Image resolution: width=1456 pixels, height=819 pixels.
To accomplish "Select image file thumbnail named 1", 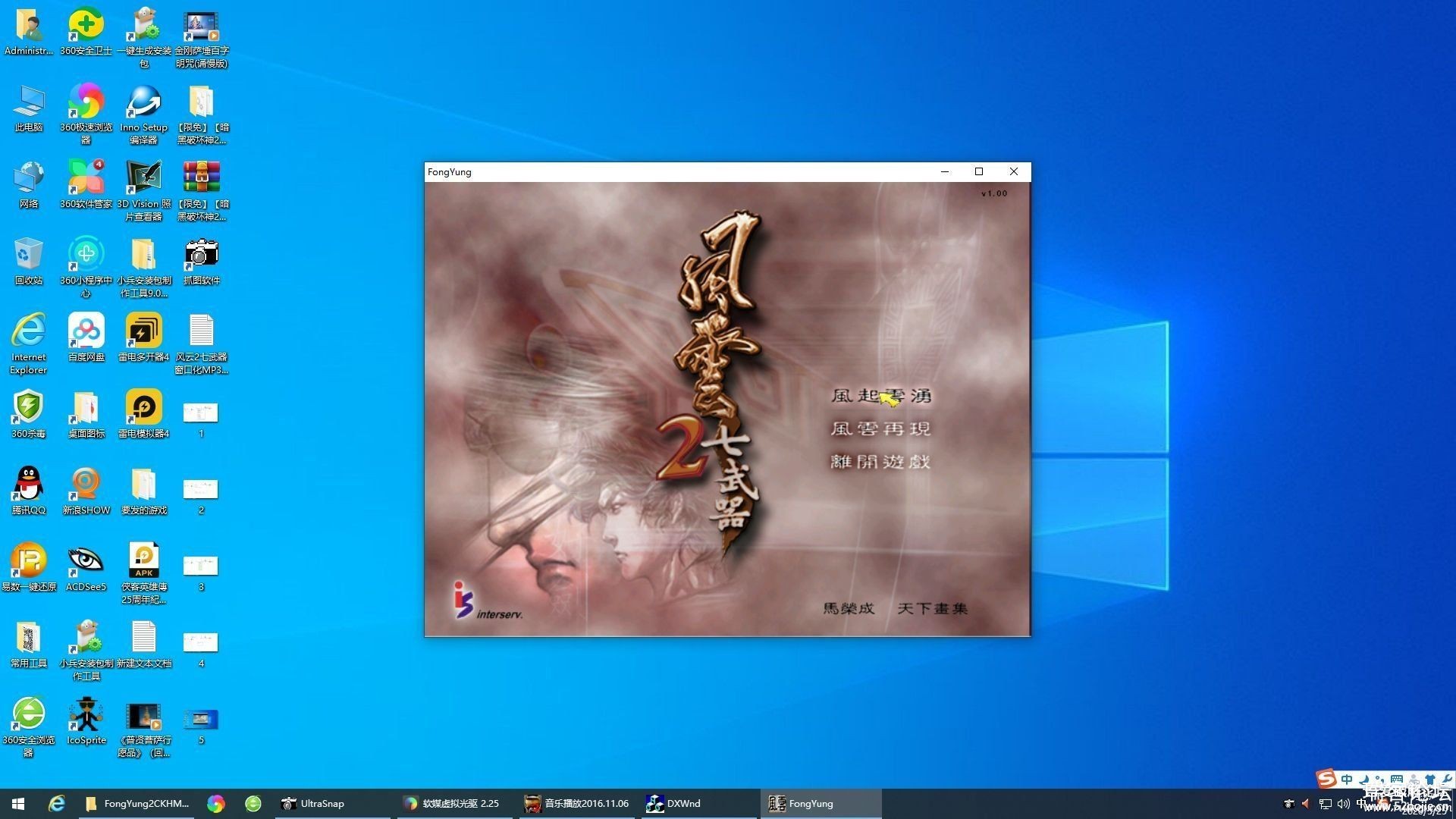I will [201, 420].
